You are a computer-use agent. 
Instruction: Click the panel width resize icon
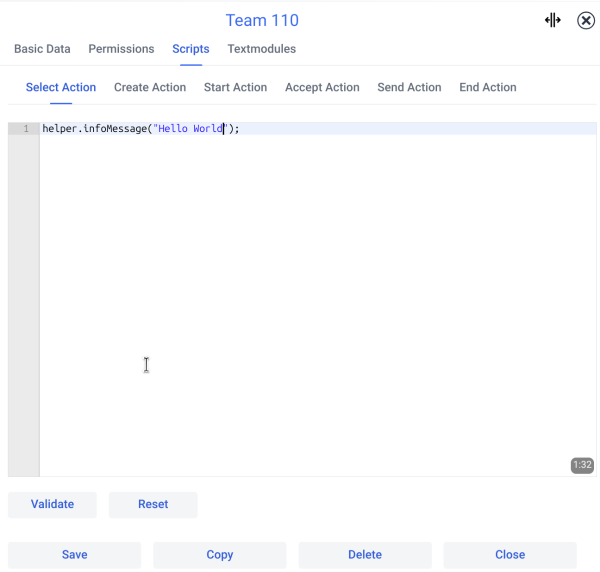553,20
